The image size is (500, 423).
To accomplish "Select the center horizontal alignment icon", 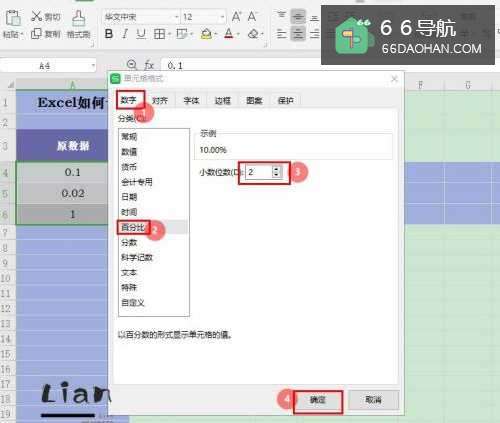I will pyautogui.click(x=298, y=34).
